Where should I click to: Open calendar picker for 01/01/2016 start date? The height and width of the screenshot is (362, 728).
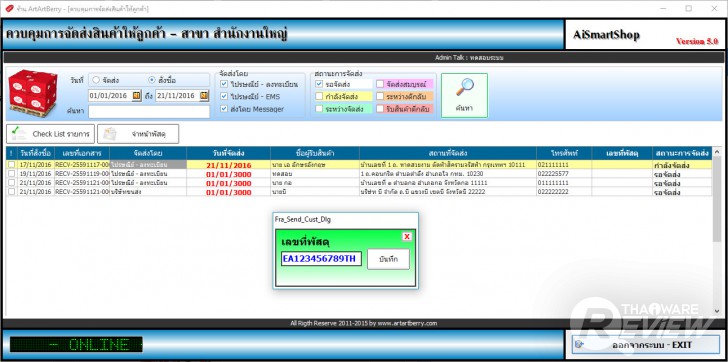tap(136, 95)
